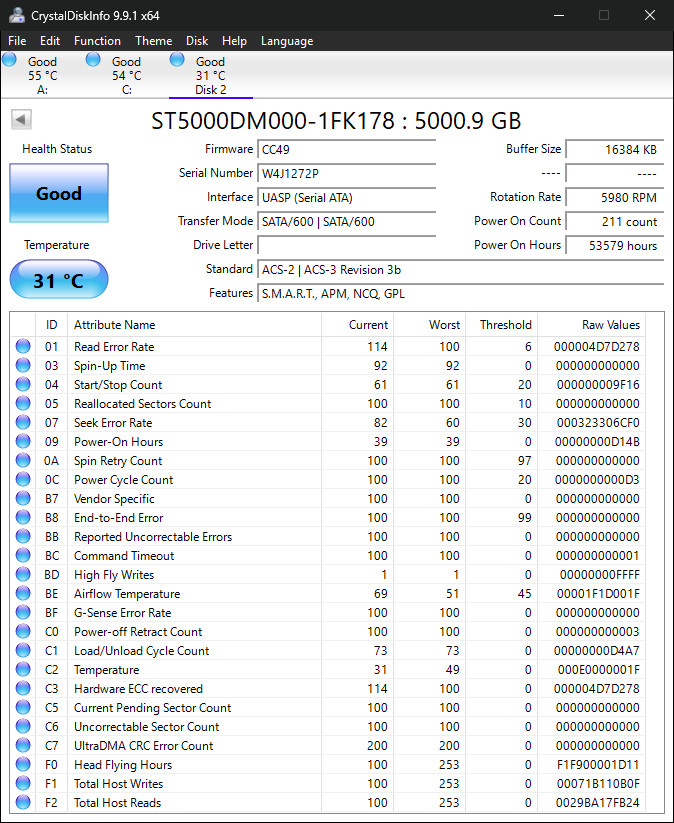Switch to the Disk 2 tab
Viewport: 674px width, 823px height.
point(210,75)
